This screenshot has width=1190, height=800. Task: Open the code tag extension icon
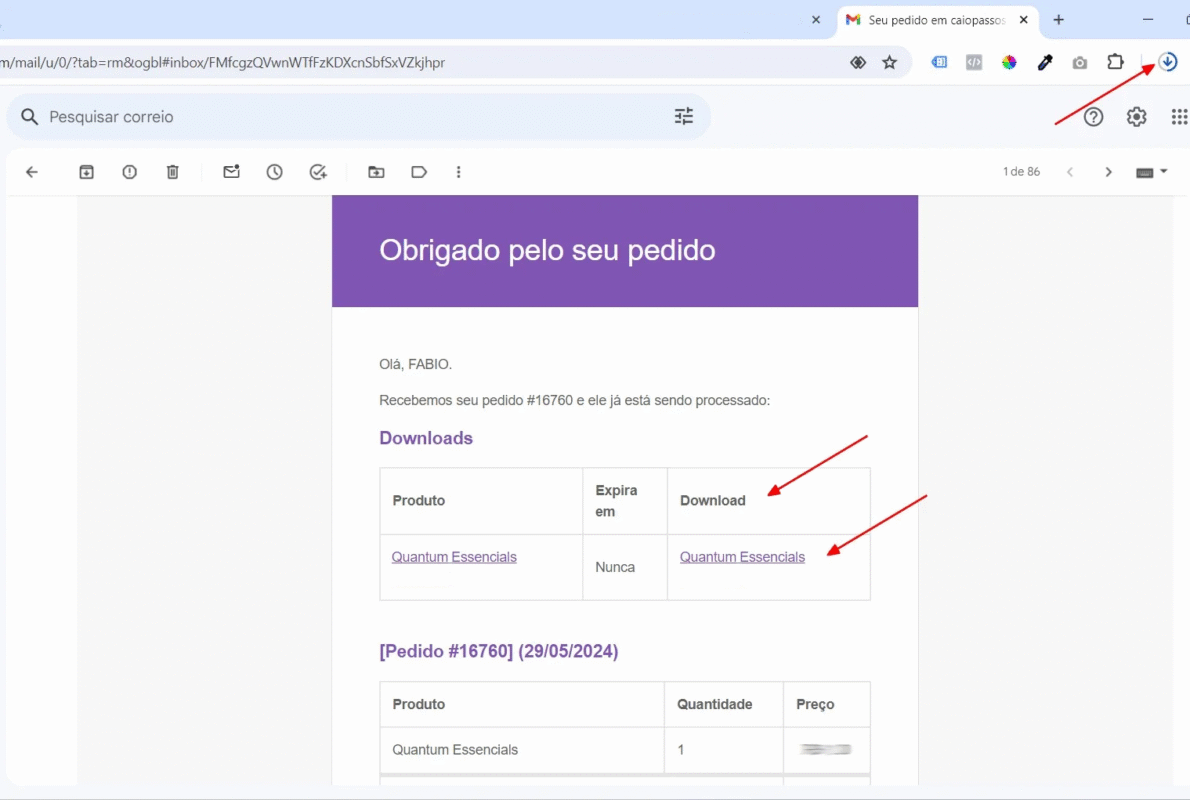tap(974, 62)
